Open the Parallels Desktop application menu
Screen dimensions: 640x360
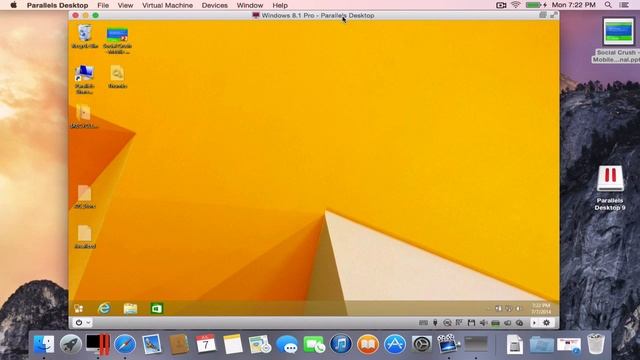pyautogui.click(x=58, y=5)
